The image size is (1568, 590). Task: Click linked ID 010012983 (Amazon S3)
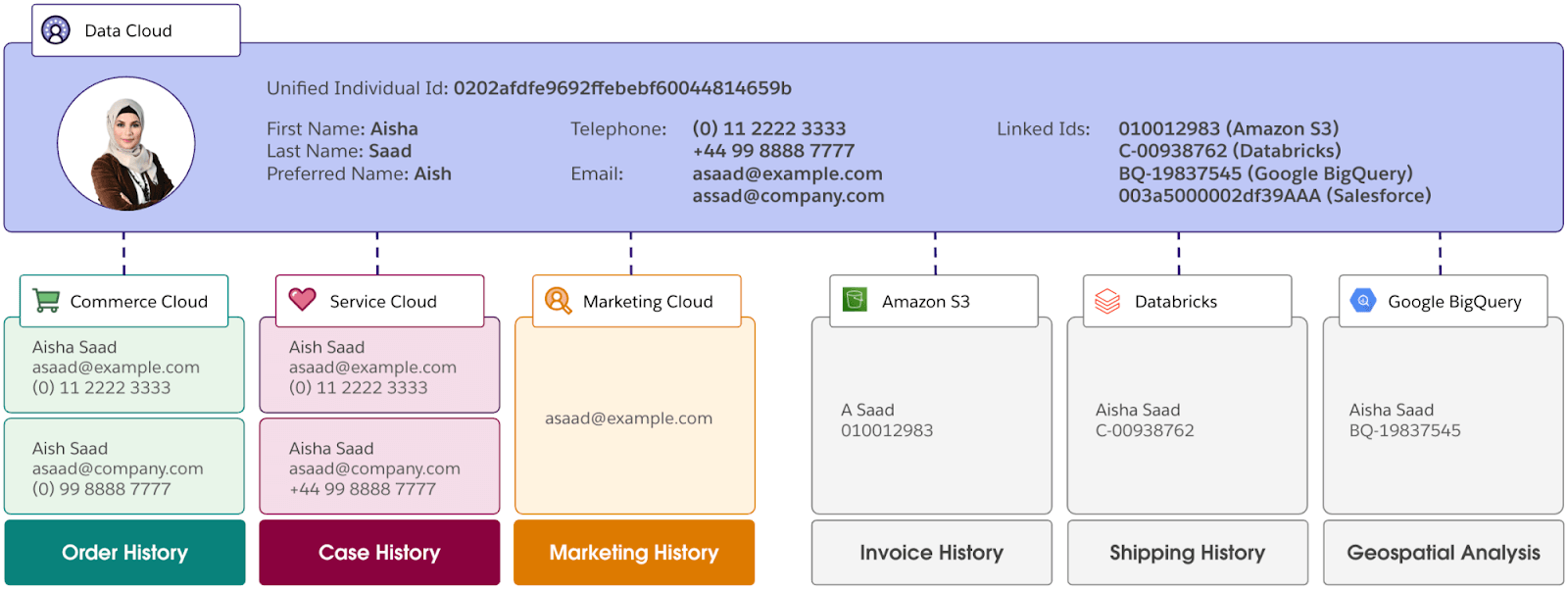pos(1229,128)
